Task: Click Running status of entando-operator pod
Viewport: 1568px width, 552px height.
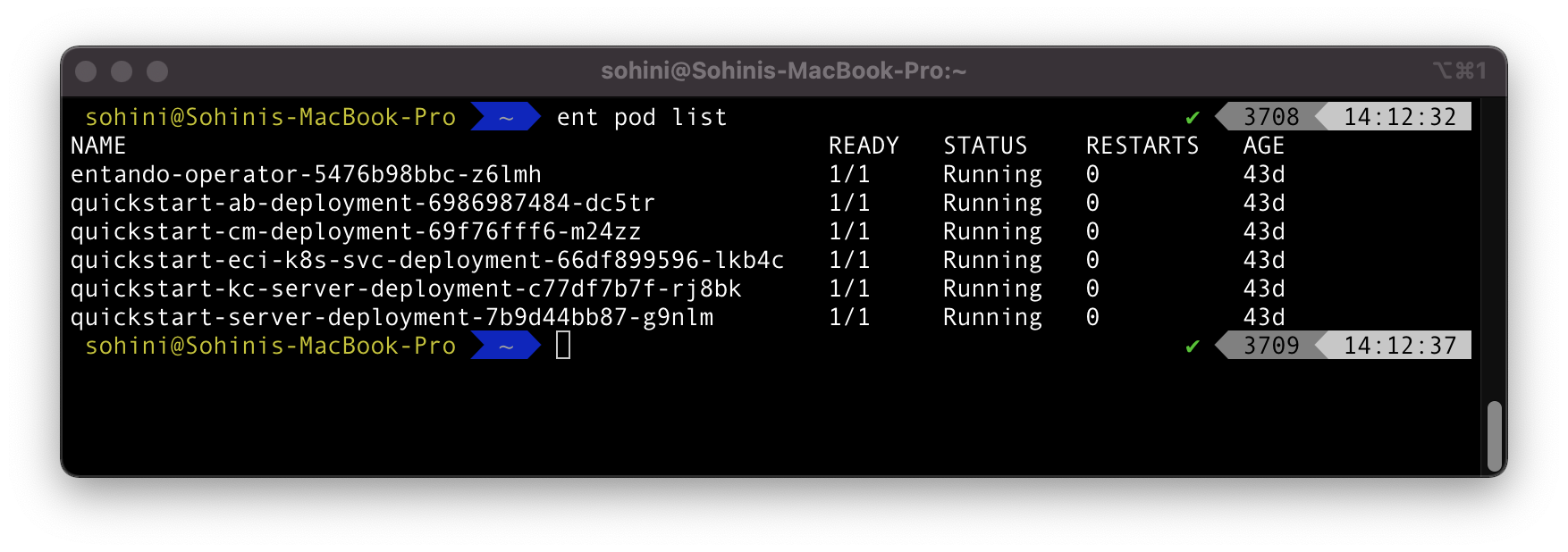Action: pos(992,174)
